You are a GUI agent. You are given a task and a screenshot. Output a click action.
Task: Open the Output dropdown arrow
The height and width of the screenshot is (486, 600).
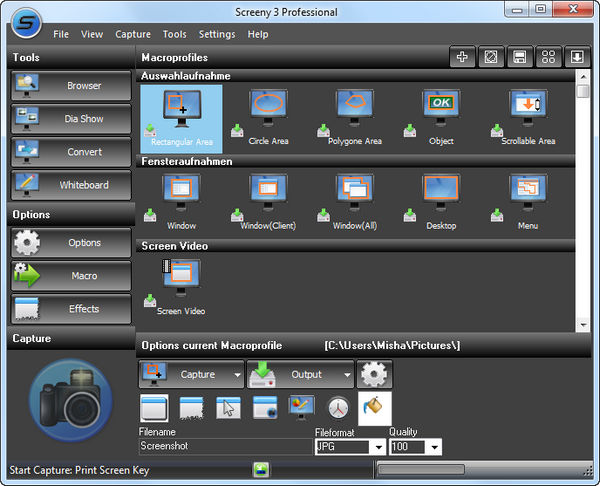[347, 375]
